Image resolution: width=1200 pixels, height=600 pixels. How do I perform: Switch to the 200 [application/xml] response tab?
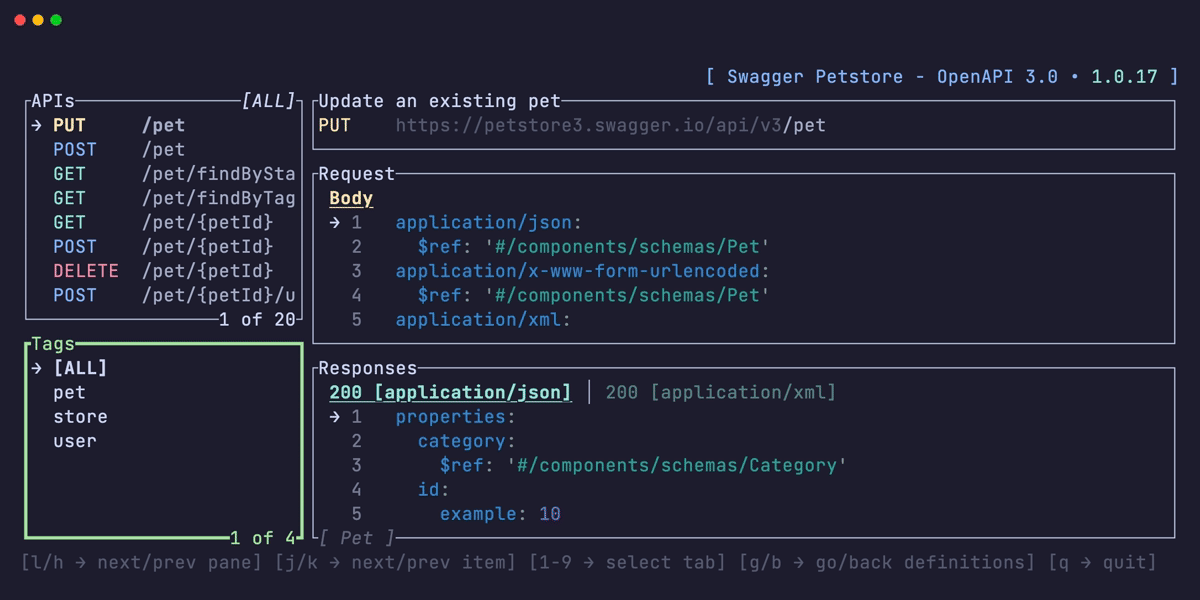pyautogui.click(x=720, y=392)
